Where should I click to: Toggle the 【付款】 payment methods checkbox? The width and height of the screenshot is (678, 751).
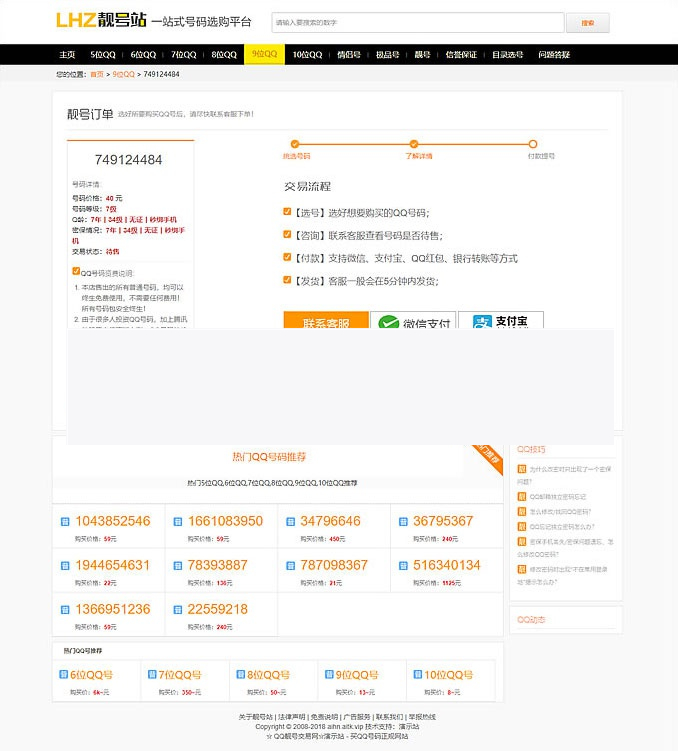pos(288,258)
